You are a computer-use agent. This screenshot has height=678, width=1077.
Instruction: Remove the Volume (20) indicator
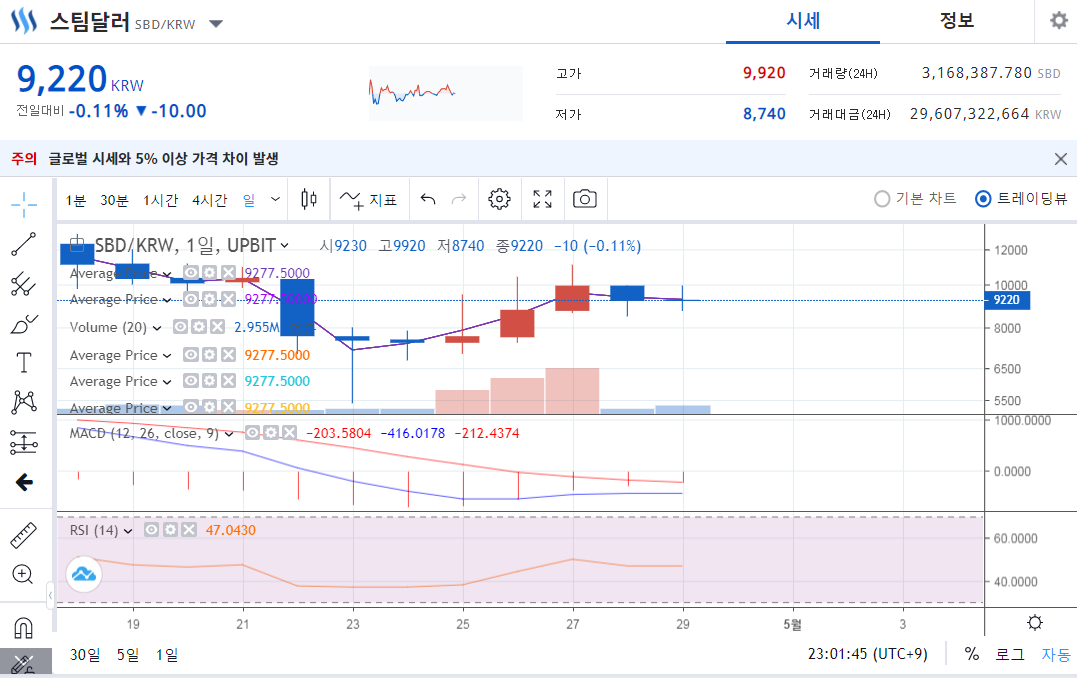pos(217,327)
